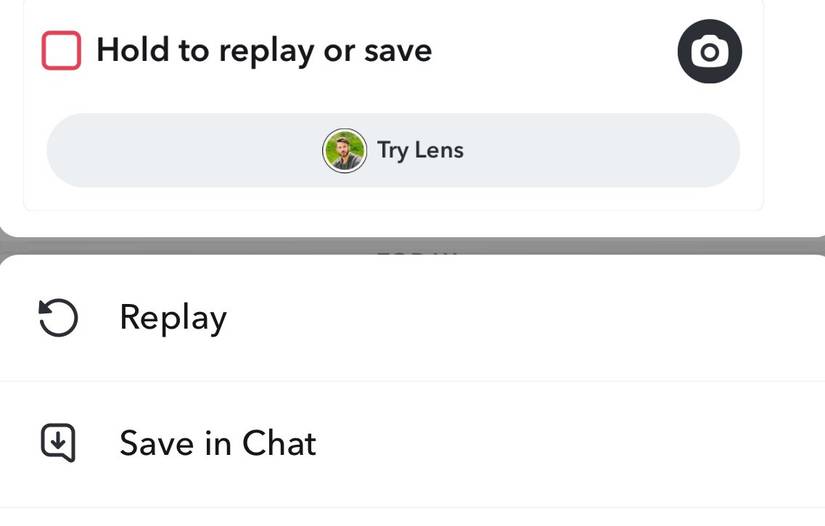
Task: Click the "Hold to replay or save" message
Action: click(x=263, y=50)
